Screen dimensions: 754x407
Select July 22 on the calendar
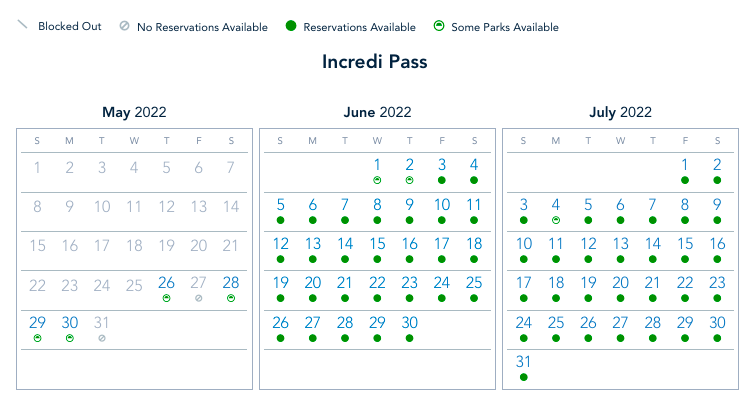point(685,283)
